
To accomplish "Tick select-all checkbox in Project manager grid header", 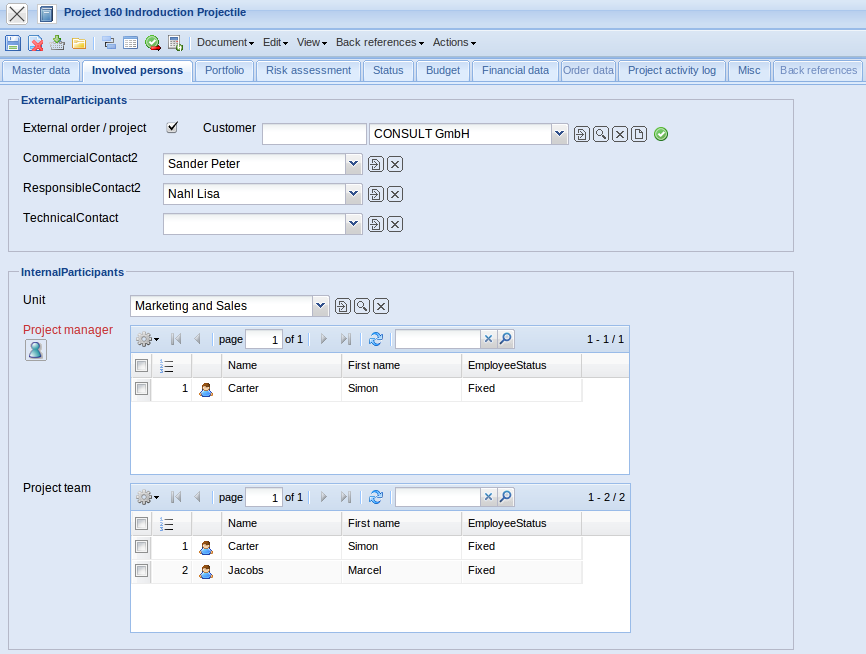I will (x=142, y=365).
